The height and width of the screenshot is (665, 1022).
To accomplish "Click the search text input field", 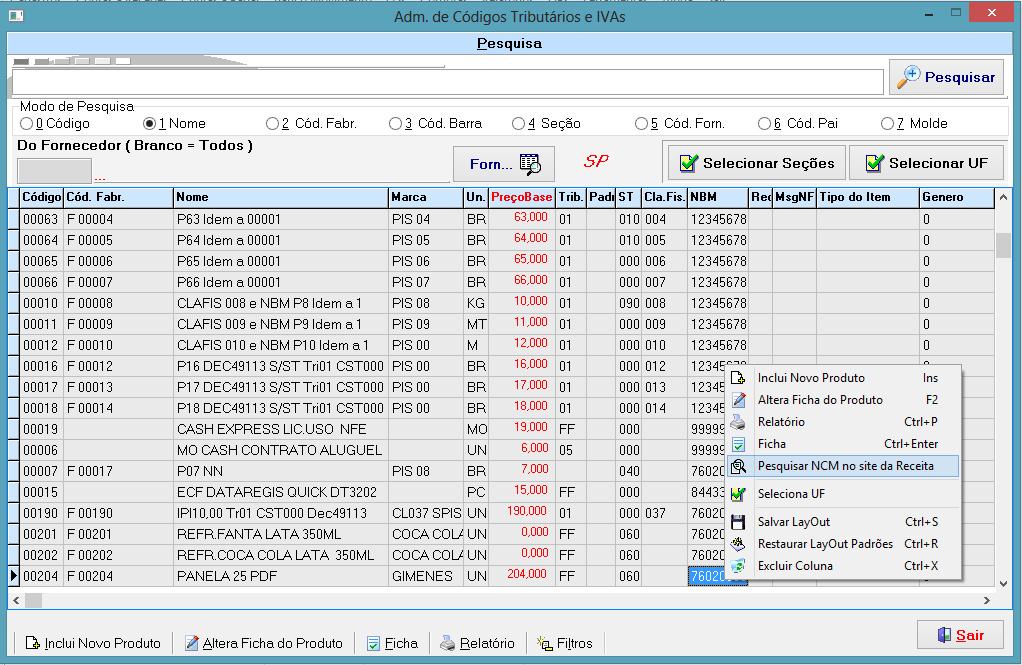I will (x=447, y=81).
